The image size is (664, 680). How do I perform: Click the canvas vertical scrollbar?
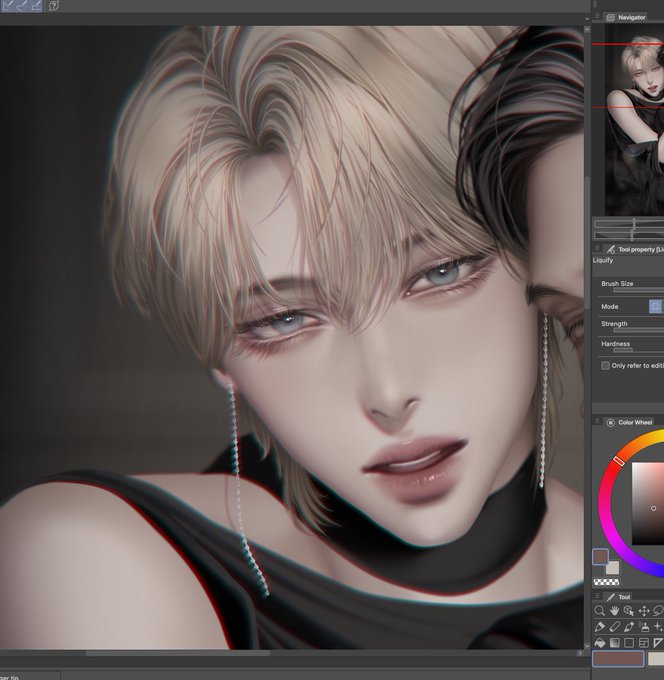[x=587, y=243]
